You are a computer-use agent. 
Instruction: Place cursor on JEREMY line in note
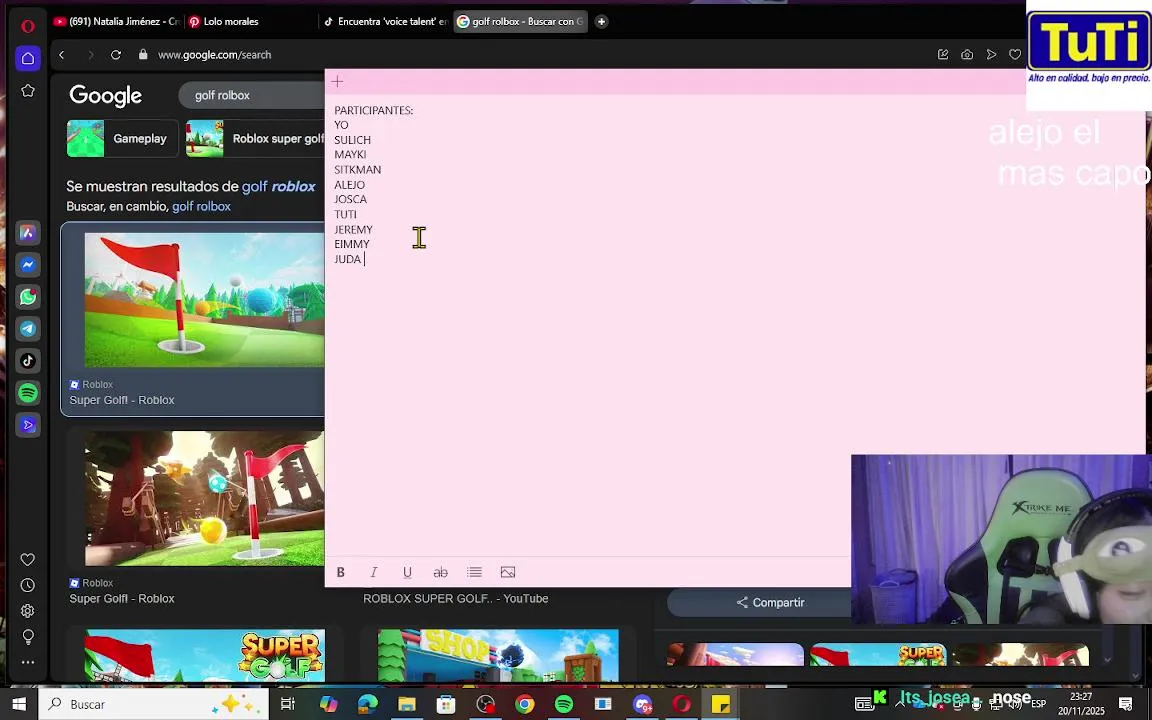pos(353,230)
